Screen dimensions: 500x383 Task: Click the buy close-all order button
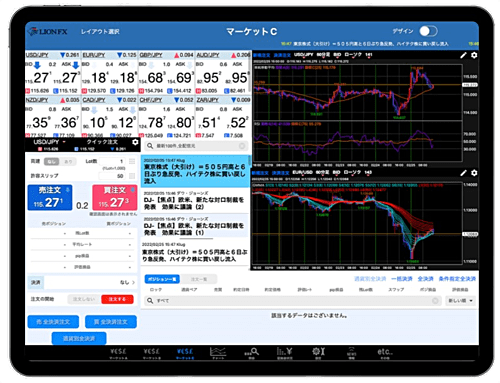pyautogui.click(x=111, y=322)
